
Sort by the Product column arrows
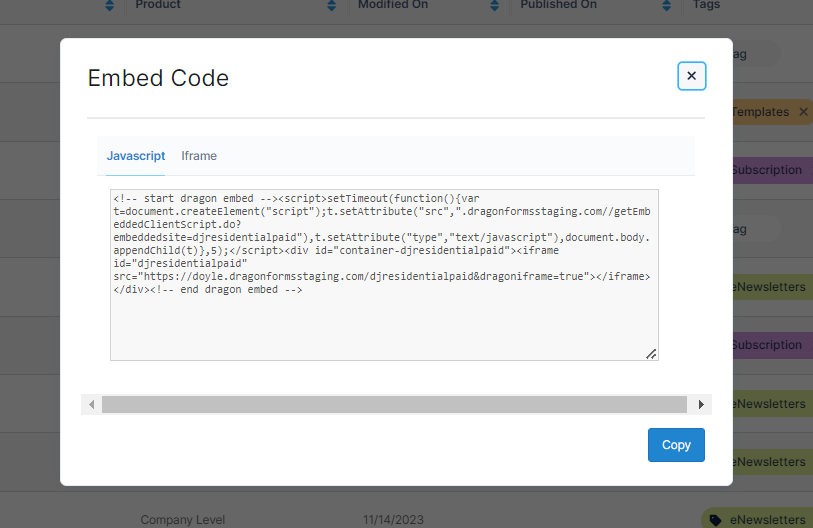(331, 6)
